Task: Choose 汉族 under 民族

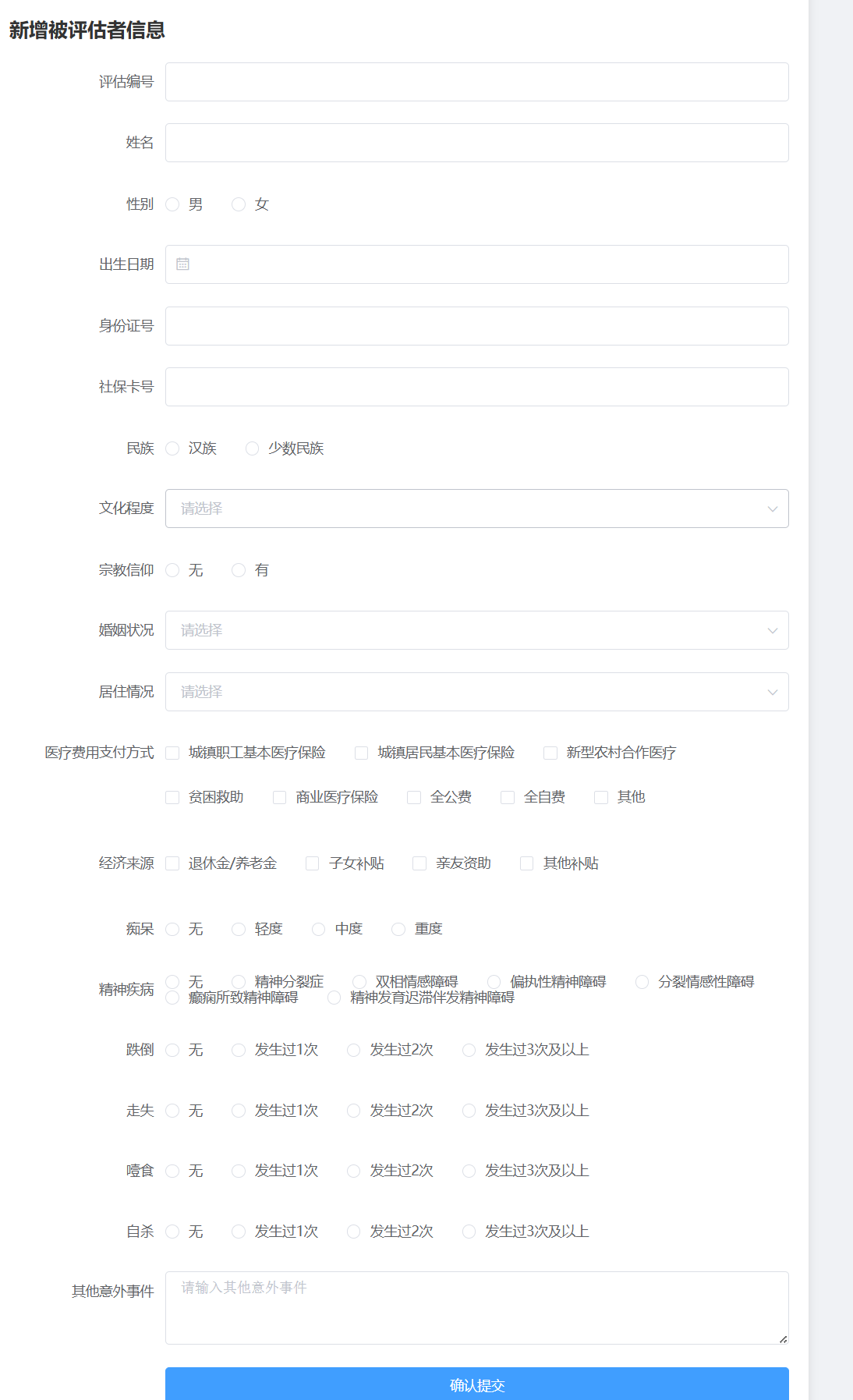Action: [x=172, y=448]
